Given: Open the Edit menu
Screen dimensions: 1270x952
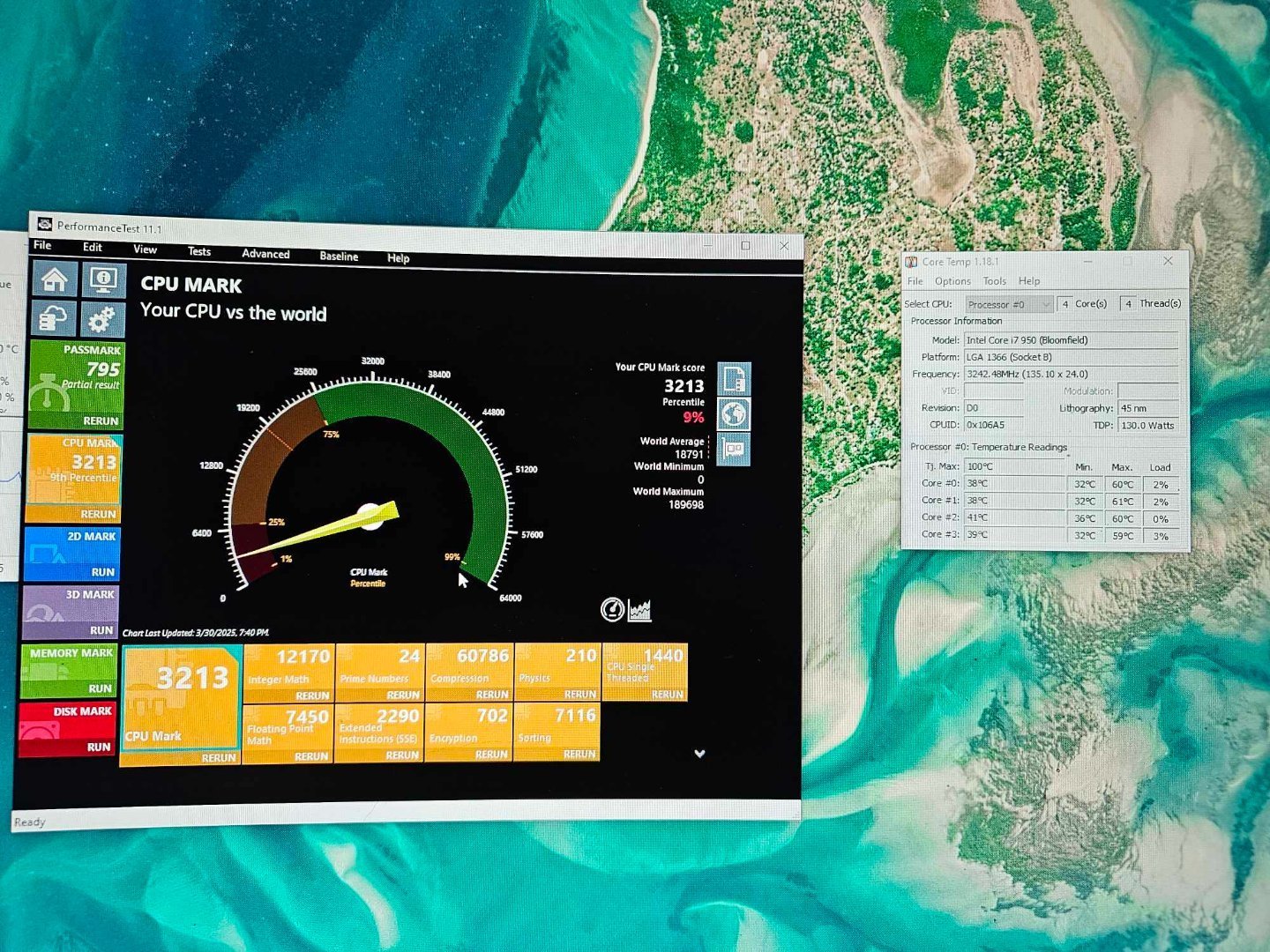Looking at the screenshot, I should point(92,248).
